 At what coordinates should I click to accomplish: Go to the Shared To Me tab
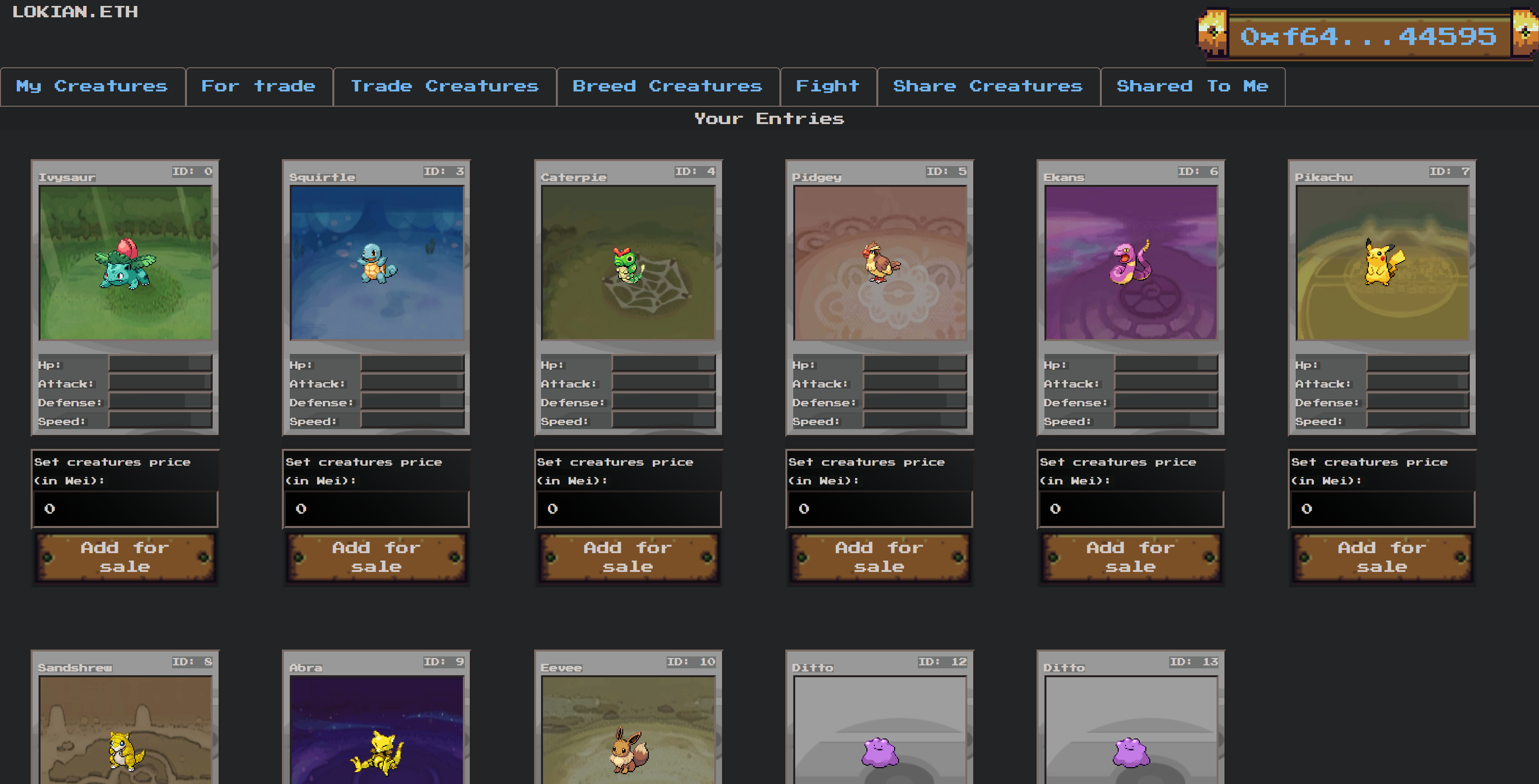[1192, 87]
